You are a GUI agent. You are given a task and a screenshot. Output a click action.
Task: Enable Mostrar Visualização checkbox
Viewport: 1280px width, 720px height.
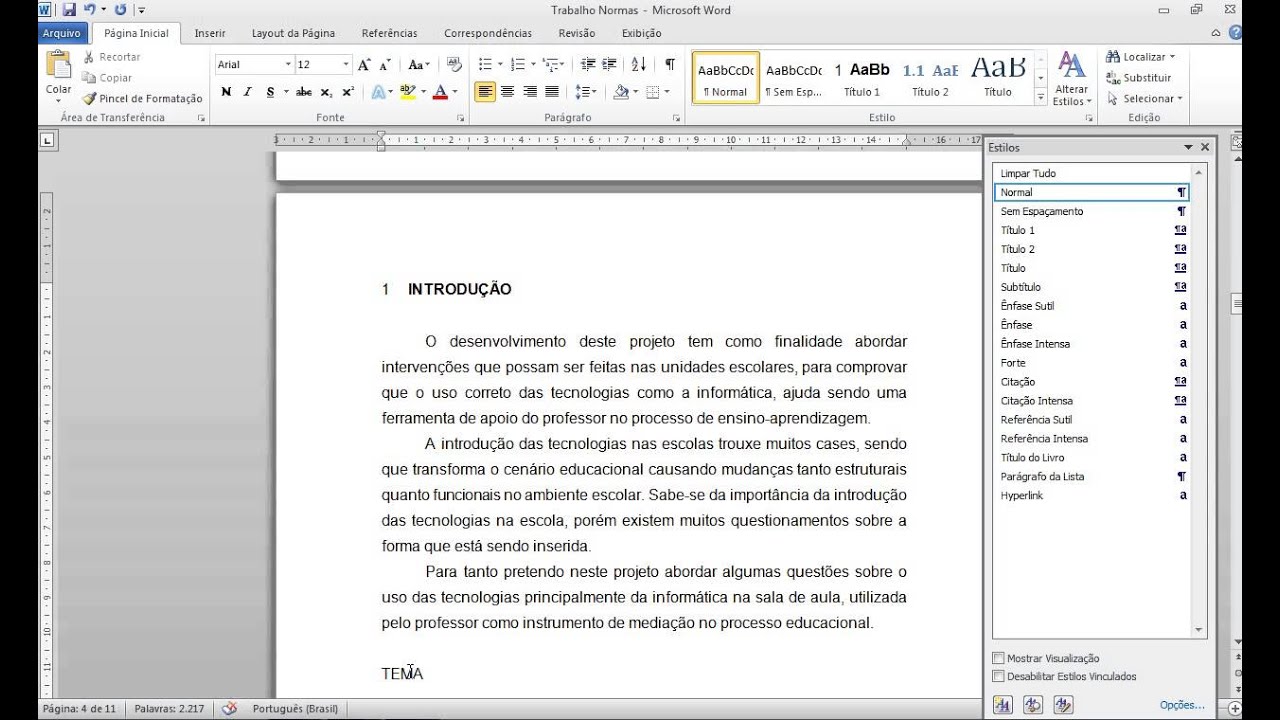[998, 658]
